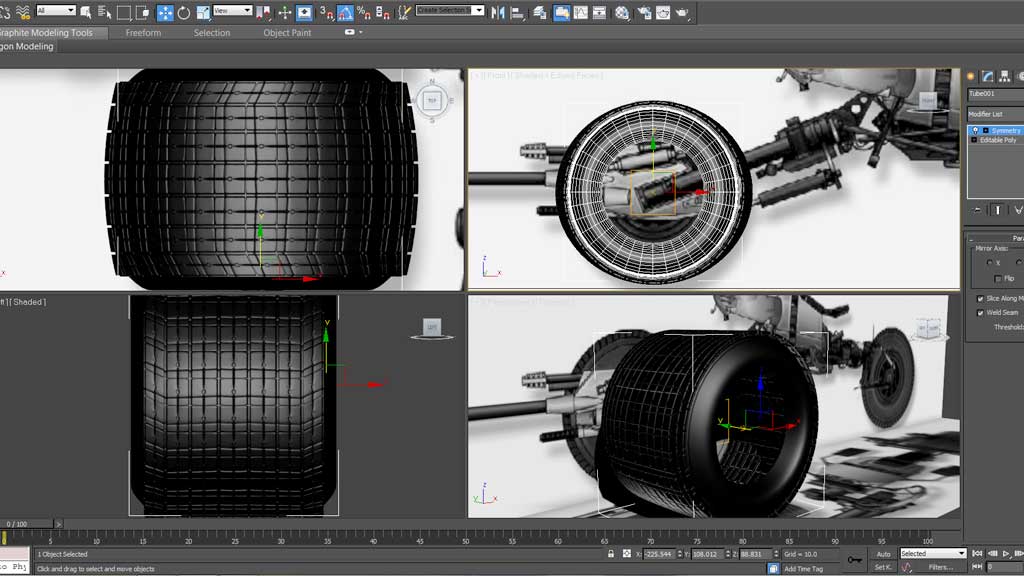Viewport: 1024px width, 576px height.
Task: Open the Curve Editor
Action: (x=580, y=12)
